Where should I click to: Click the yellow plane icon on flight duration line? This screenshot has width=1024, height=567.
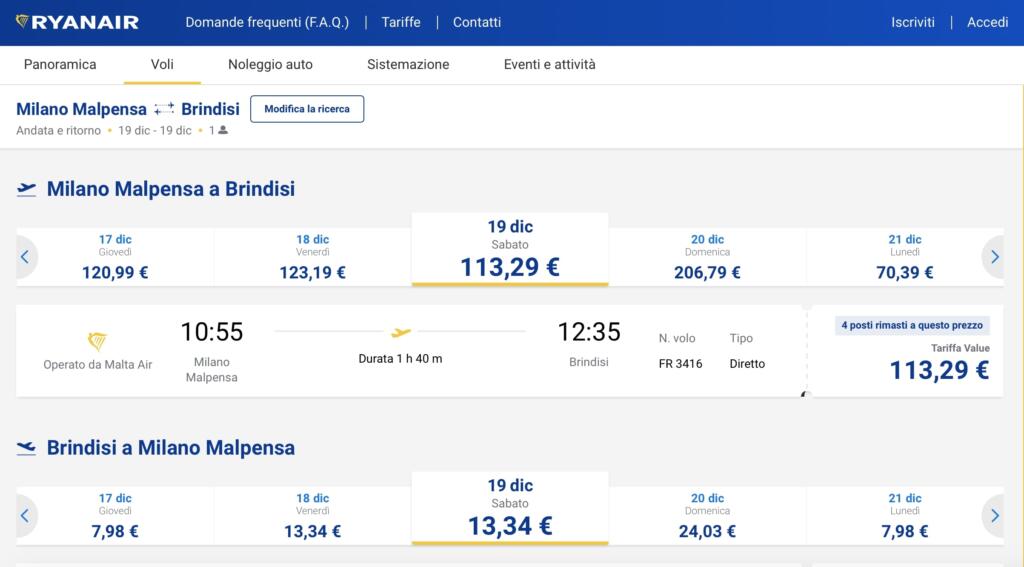point(401,332)
